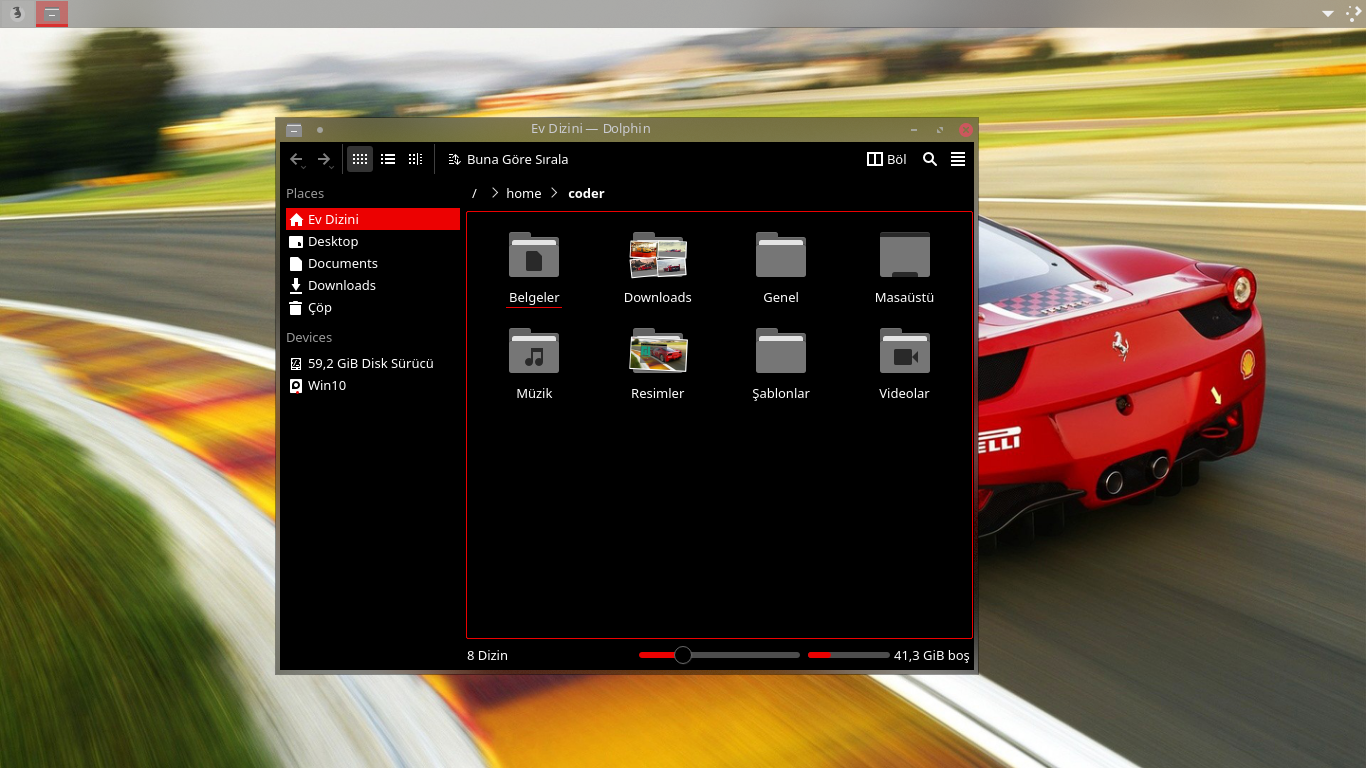Go forward using the forward arrow
Image resolution: width=1366 pixels, height=768 pixels.
[x=324, y=159]
